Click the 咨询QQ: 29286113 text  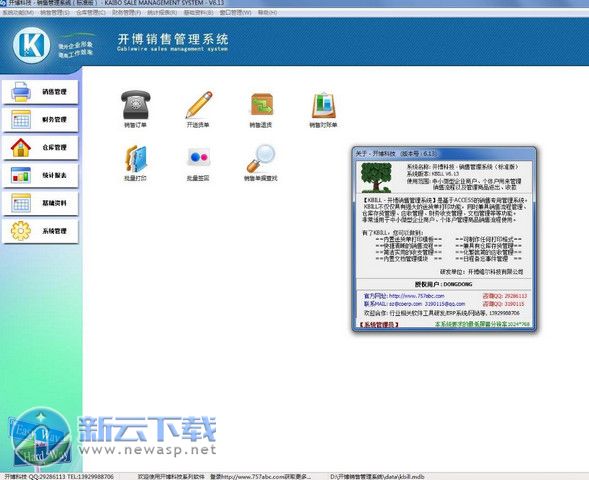coord(505,296)
